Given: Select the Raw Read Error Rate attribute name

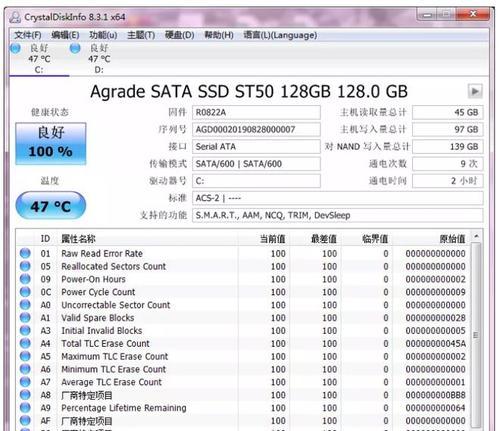Looking at the screenshot, I should tap(102, 254).
